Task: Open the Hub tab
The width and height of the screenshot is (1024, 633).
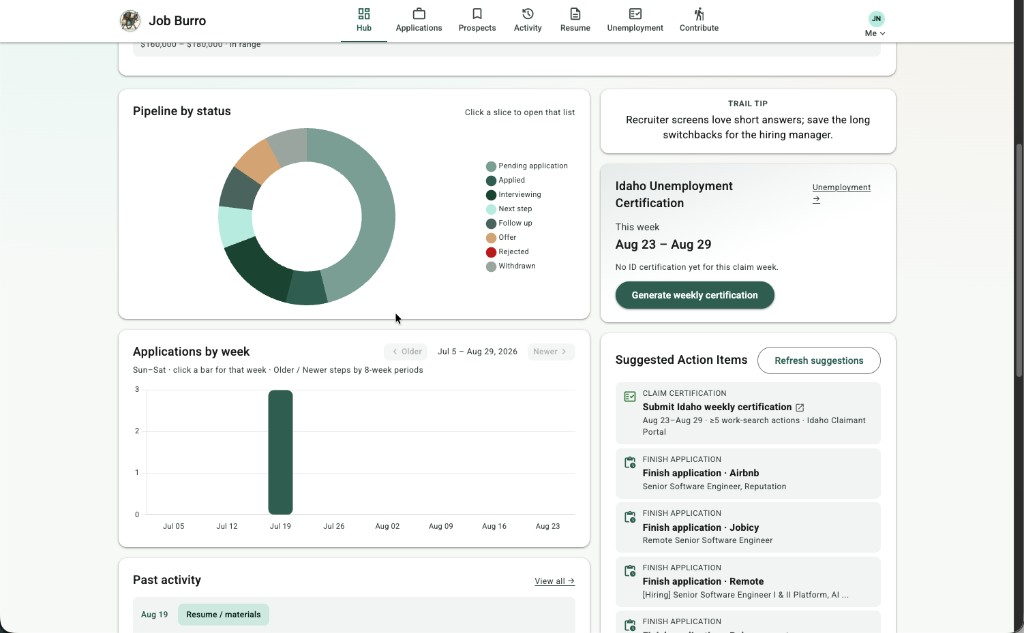Action: [364, 20]
